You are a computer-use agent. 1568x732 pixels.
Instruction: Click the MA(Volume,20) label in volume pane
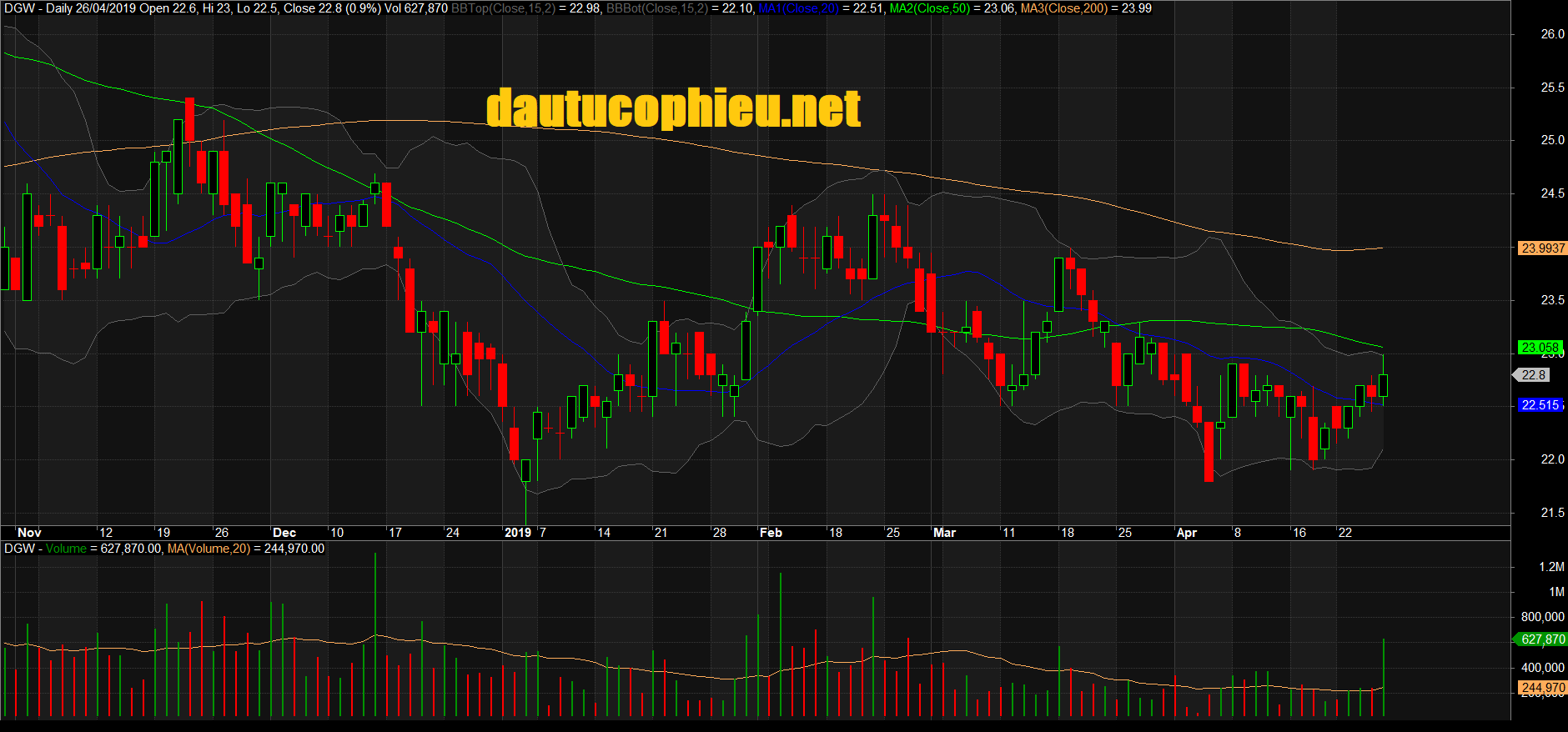[x=209, y=549]
